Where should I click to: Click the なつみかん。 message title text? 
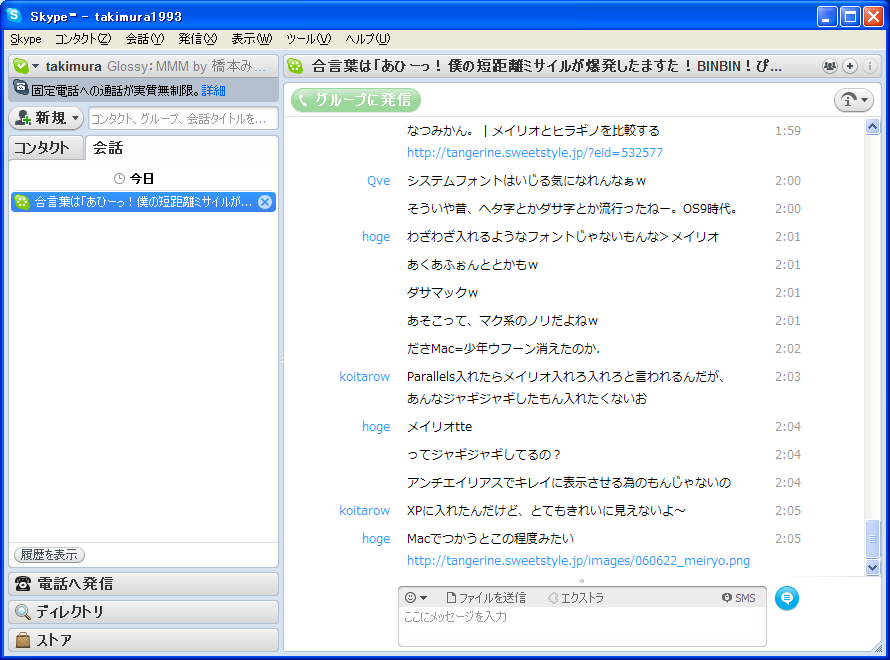click(x=533, y=131)
